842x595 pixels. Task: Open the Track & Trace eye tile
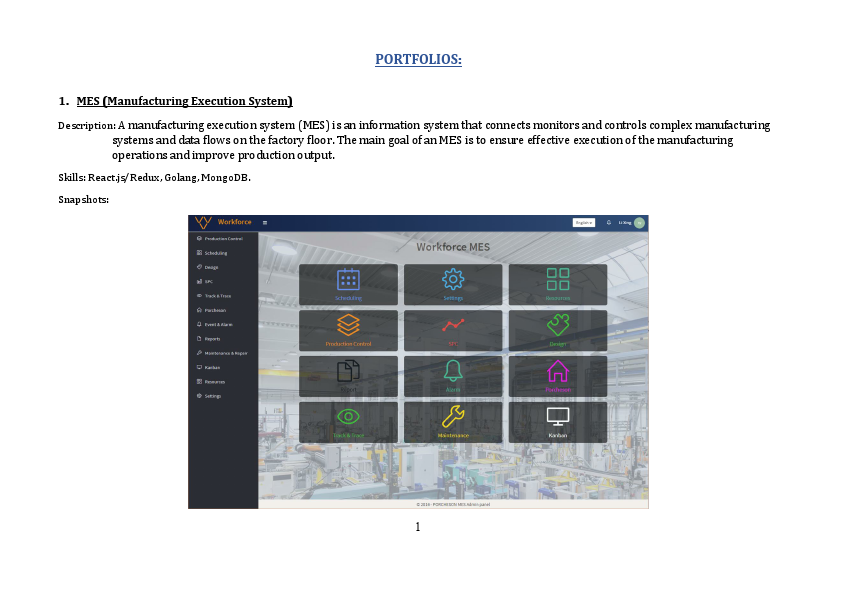(x=349, y=422)
